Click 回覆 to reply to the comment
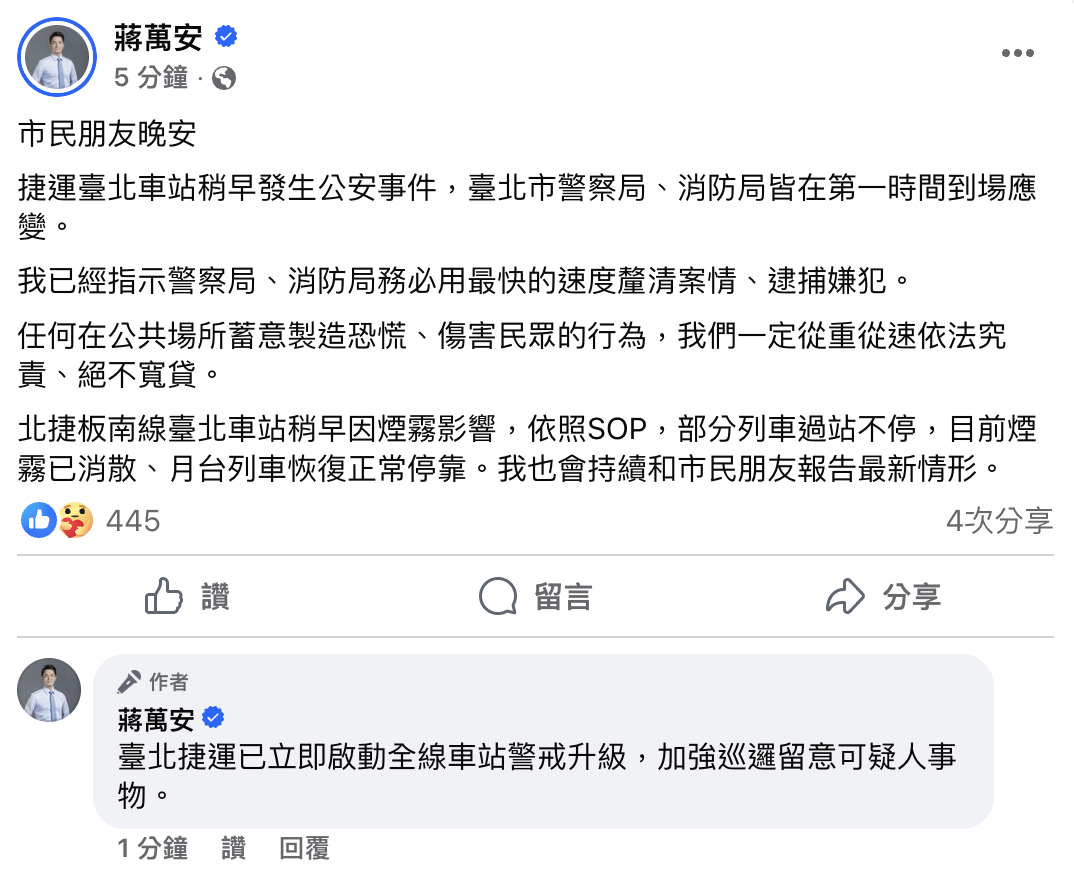Image resolution: width=1074 pixels, height=880 pixels. [x=302, y=849]
